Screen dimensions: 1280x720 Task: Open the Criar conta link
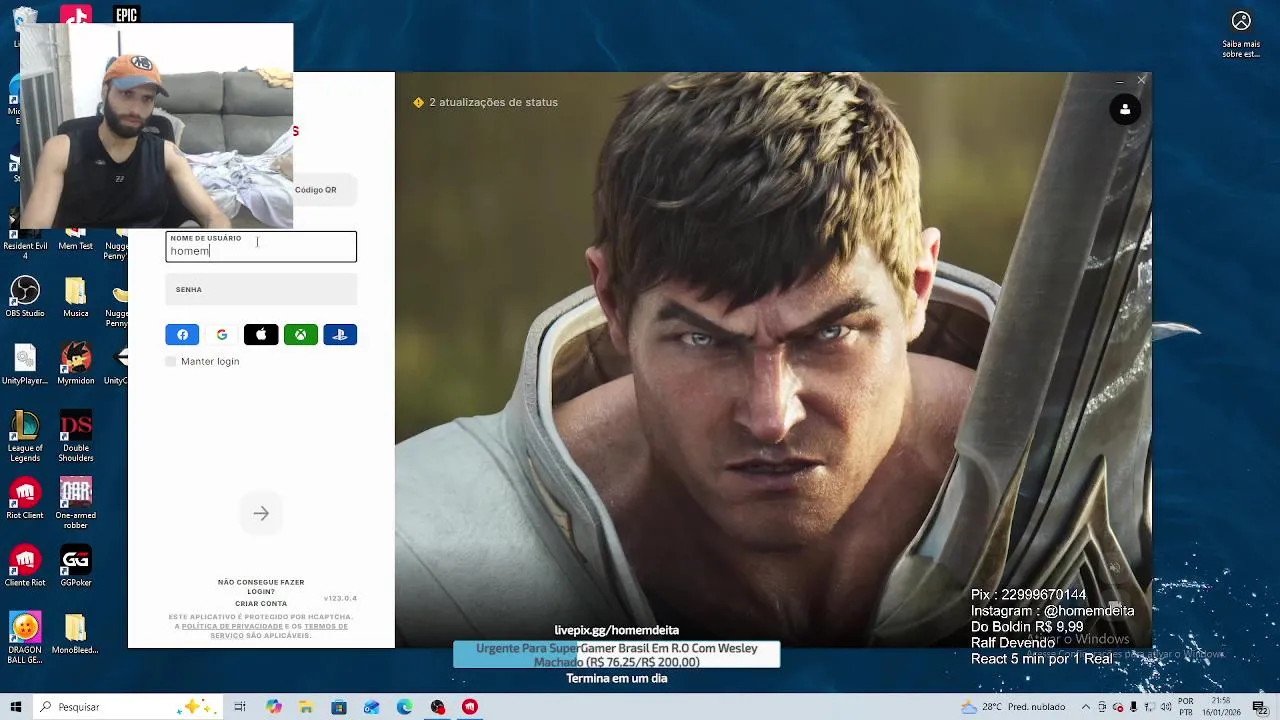261,604
